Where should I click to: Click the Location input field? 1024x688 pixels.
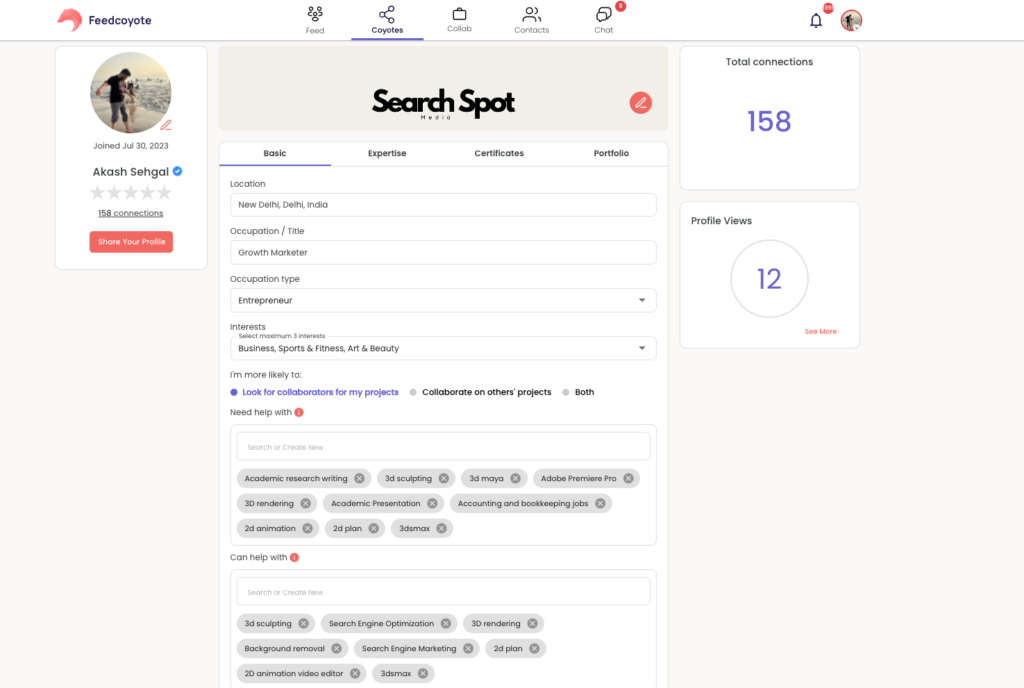(443, 205)
